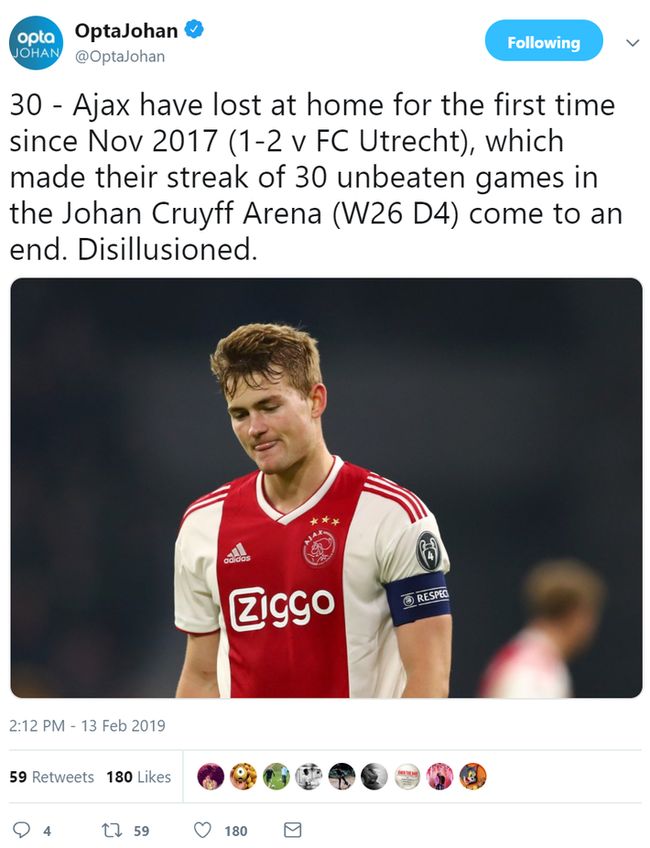The height and width of the screenshot is (848, 650).
Task: Click the blue verified badge
Action: (194, 30)
